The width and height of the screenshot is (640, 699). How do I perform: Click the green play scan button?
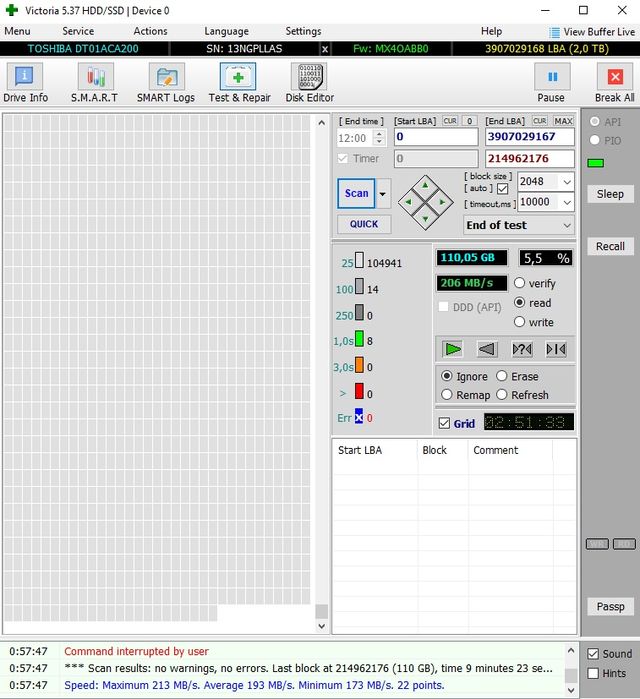click(452, 349)
